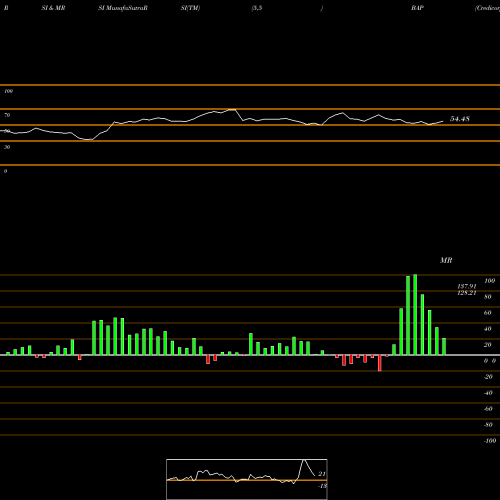The width and height of the screenshot is (500, 500).
Task: Click the value 21 in mini chart
Action: 322,474
